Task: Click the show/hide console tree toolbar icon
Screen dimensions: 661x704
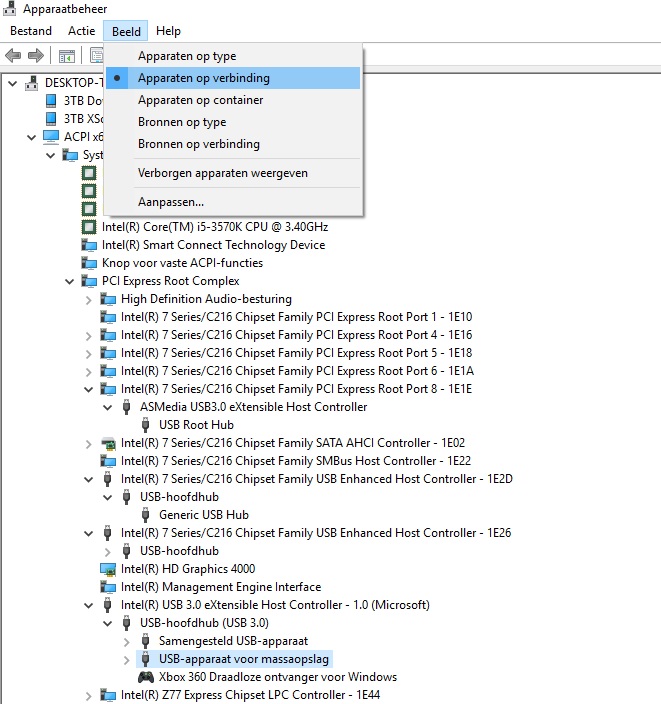Action: tap(67, 55)
